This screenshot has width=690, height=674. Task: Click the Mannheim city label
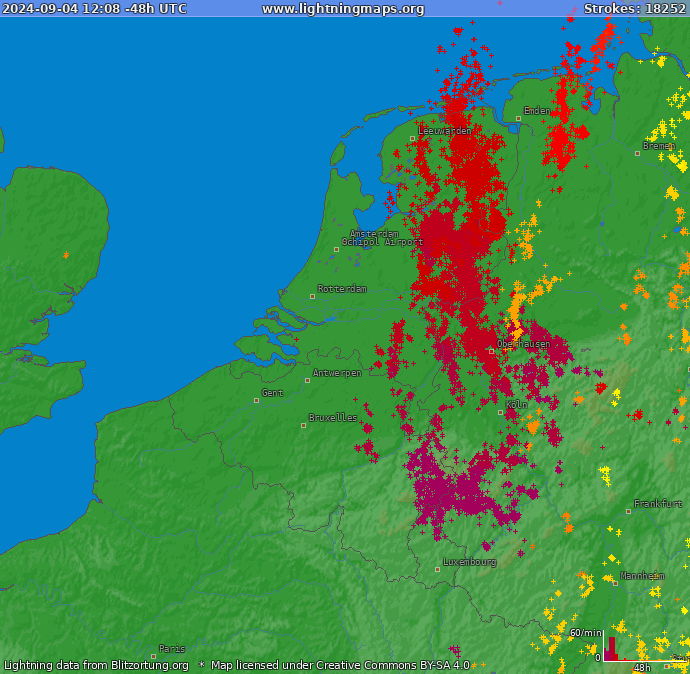pyautogui.click(x=642, y=575)
